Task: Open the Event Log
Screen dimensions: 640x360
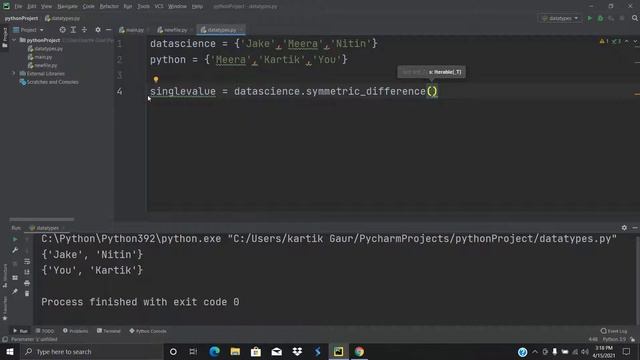Action: click(614, 331)
